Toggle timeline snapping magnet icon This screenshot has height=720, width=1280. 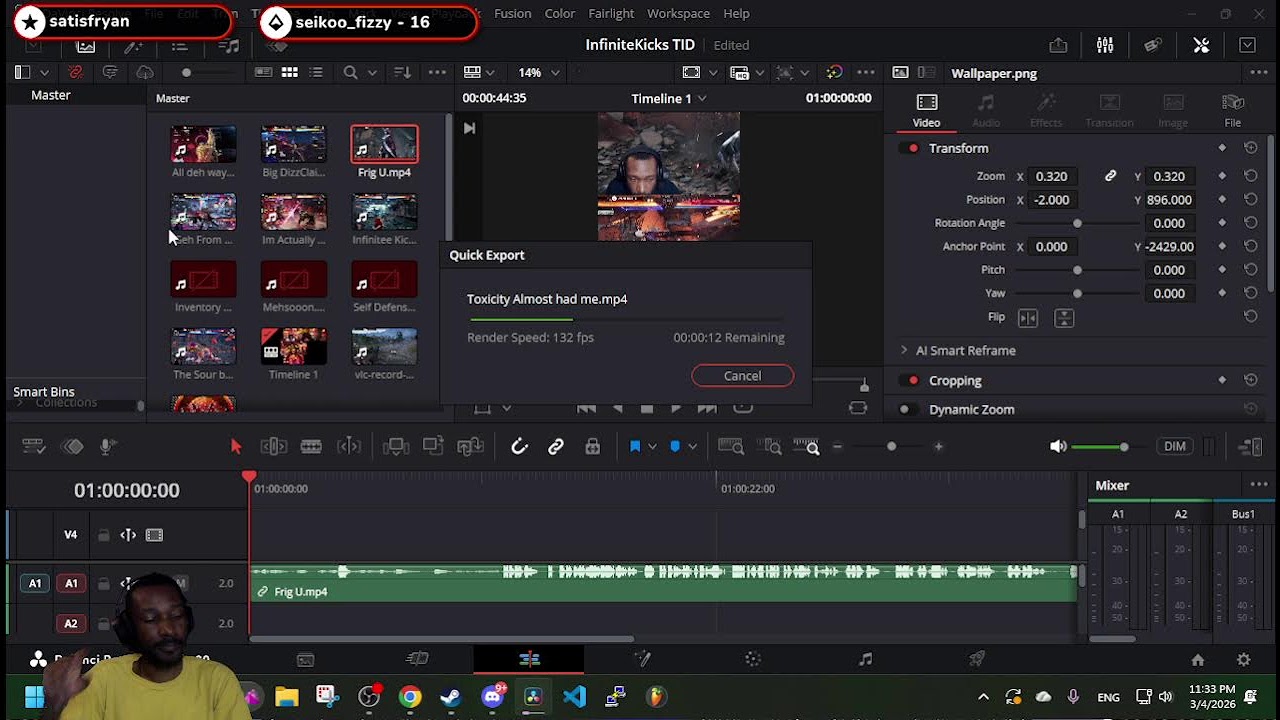519,447
